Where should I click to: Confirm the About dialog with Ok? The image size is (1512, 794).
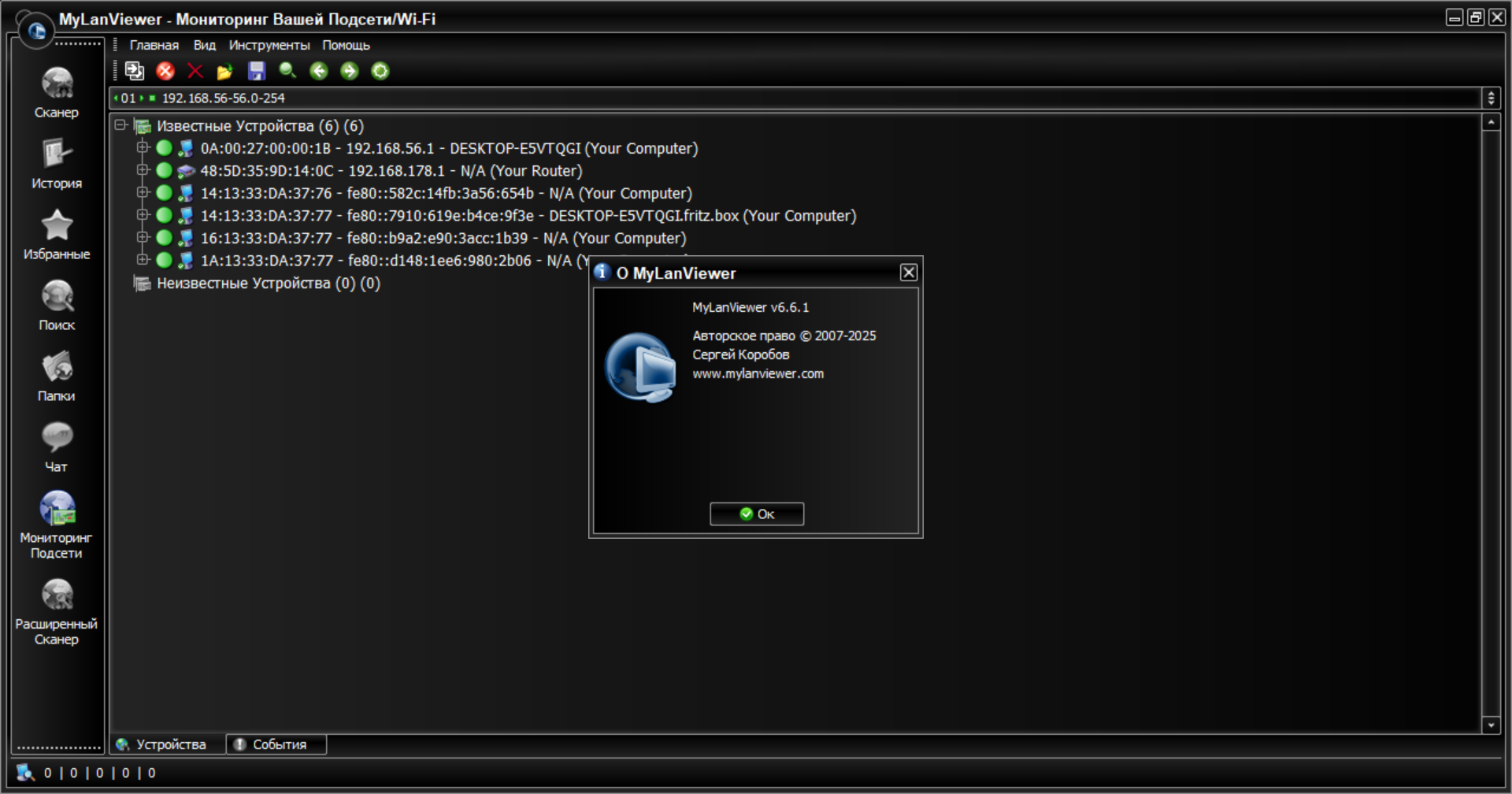pyautogui.click(x=757, y=514)
